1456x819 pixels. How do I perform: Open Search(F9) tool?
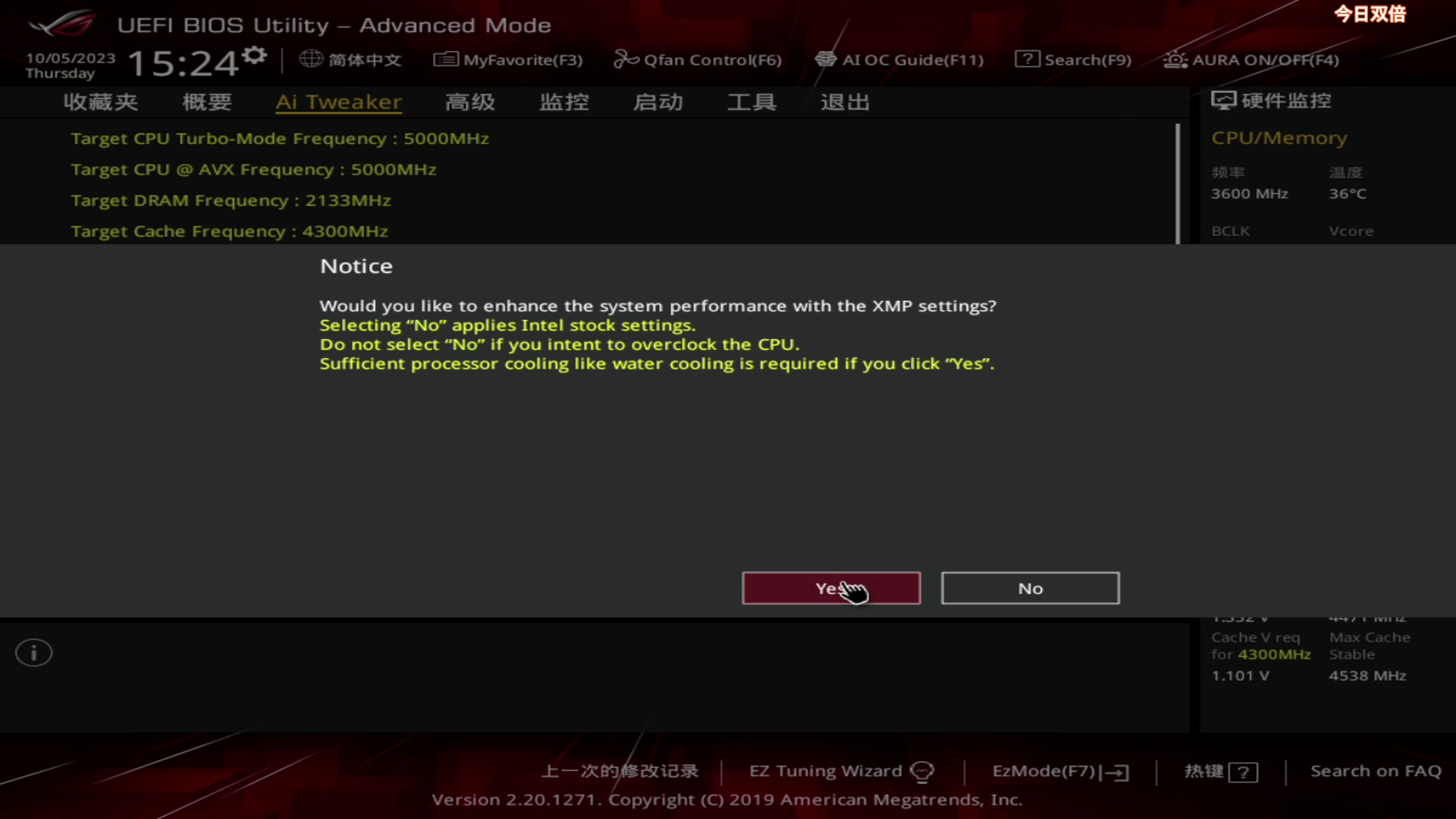1073,59
